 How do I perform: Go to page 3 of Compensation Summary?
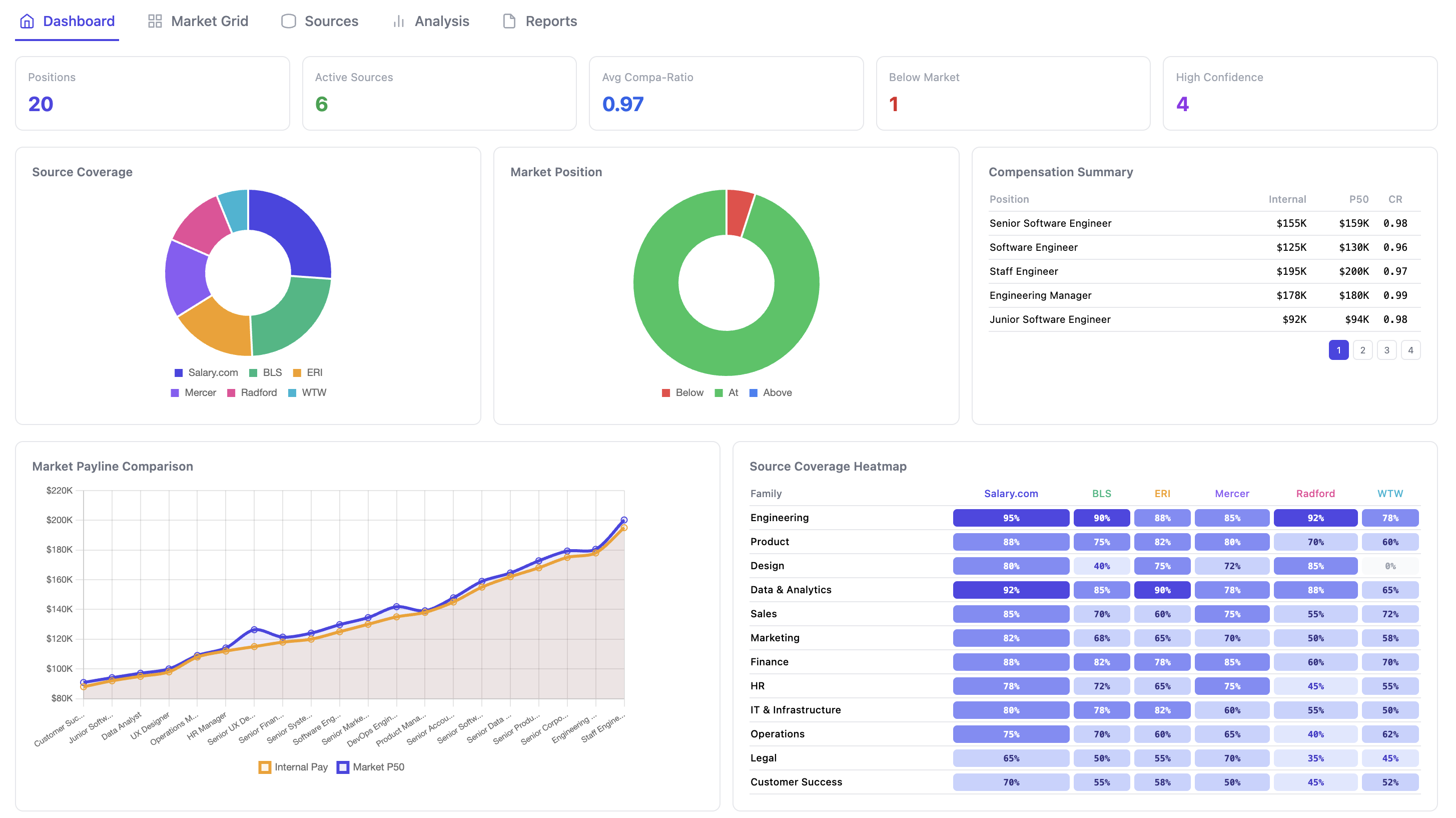[x=1386, y=350]
